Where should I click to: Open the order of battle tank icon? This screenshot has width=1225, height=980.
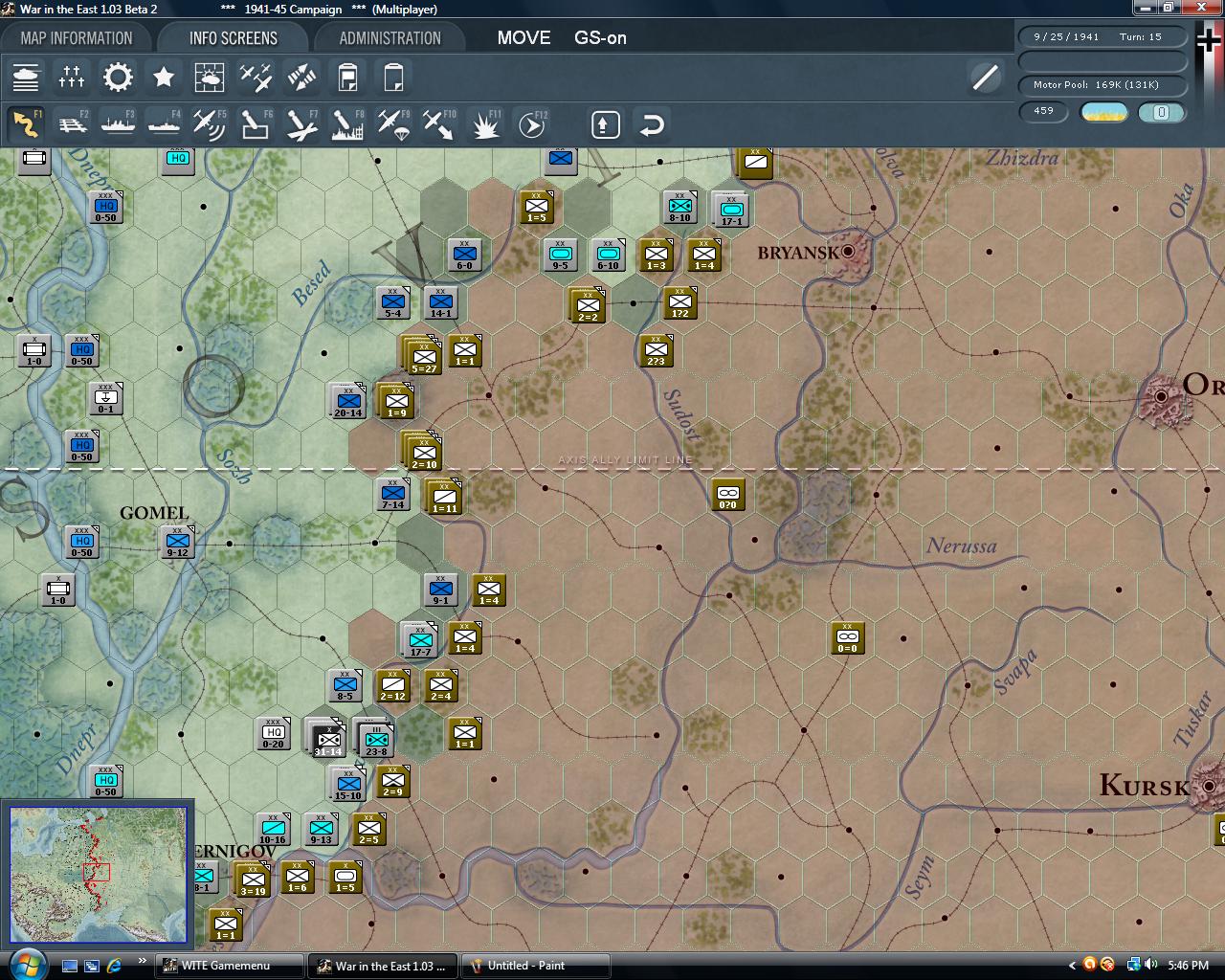[x=26, y=77]
